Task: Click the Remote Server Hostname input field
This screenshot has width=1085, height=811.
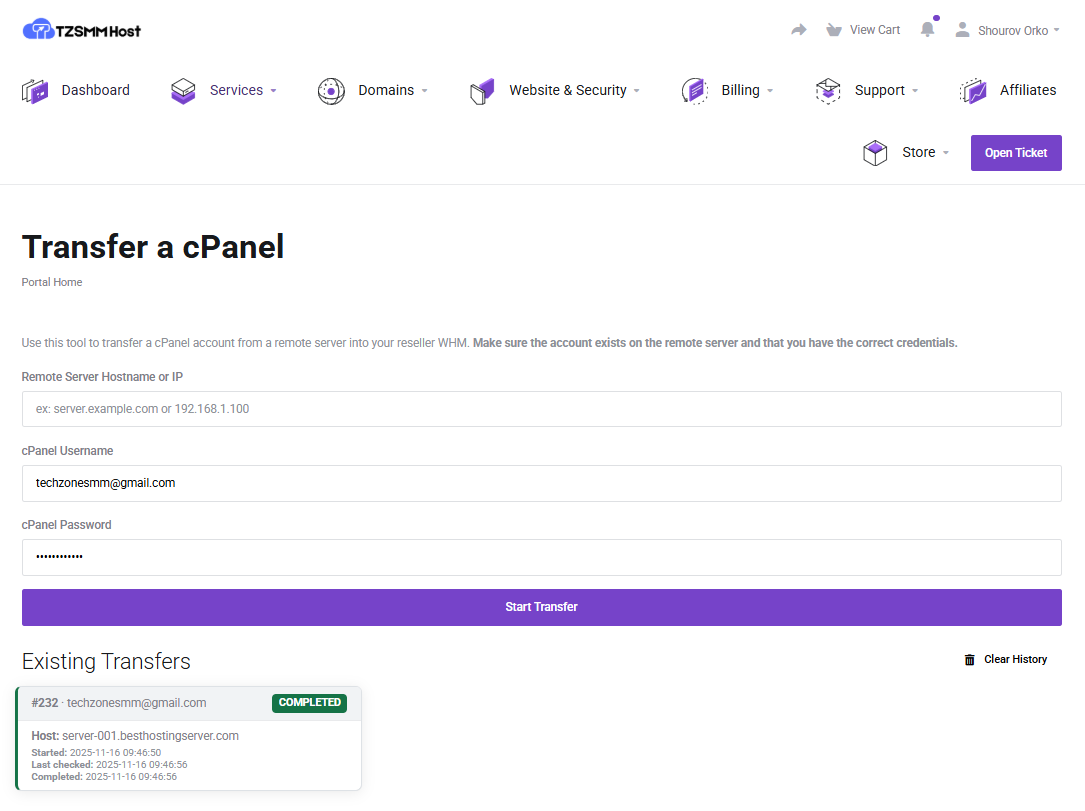Action: click(541, 409)
